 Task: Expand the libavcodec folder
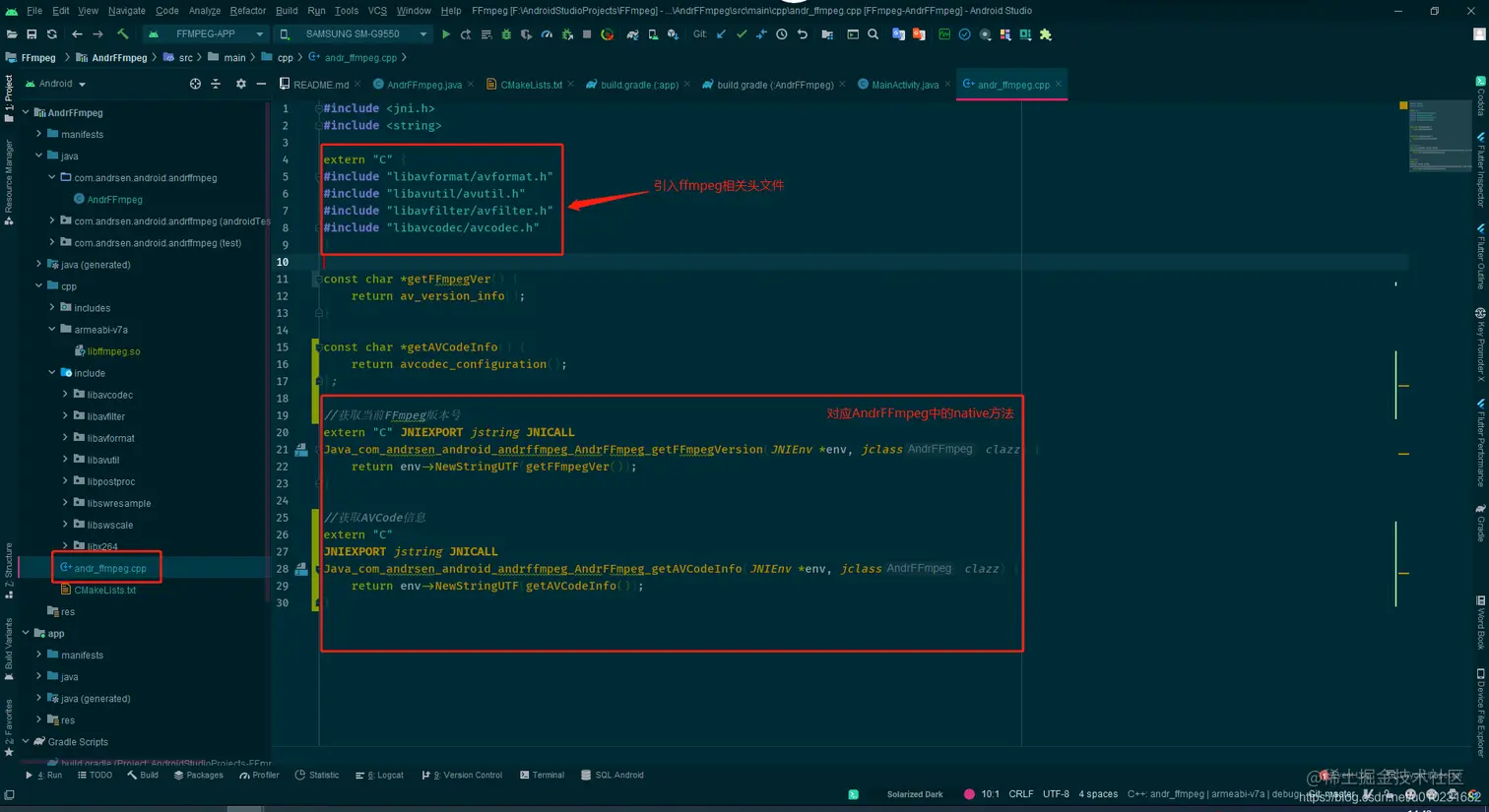(x=66, y=395)
